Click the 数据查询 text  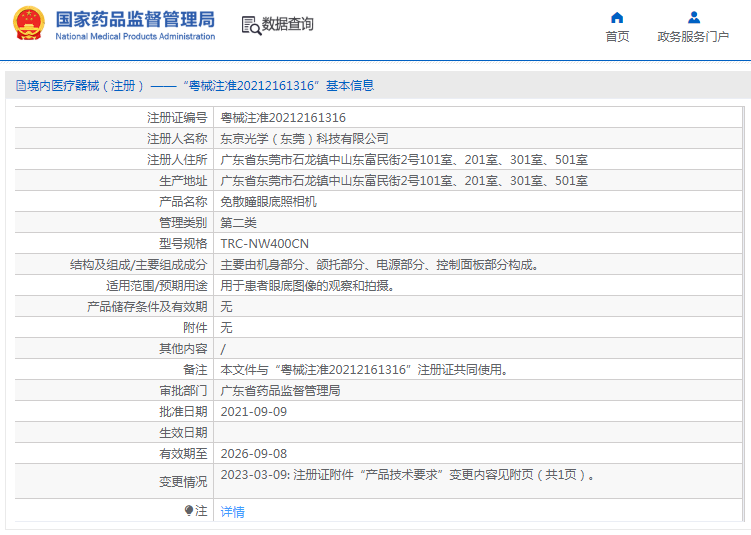point(287,24)
